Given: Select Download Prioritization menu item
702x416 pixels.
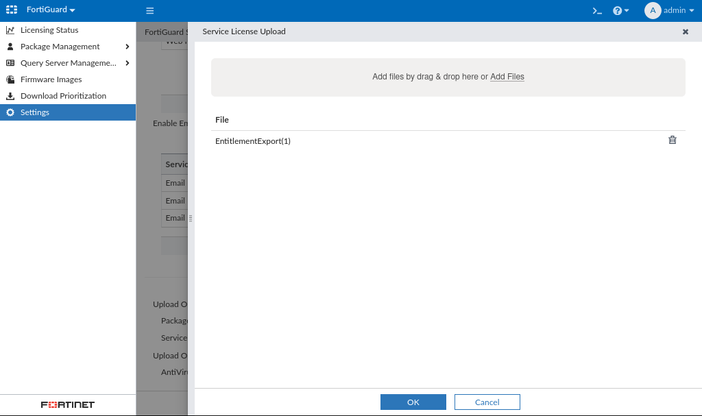Looking at the screenshot, I should tap(63, 96).
